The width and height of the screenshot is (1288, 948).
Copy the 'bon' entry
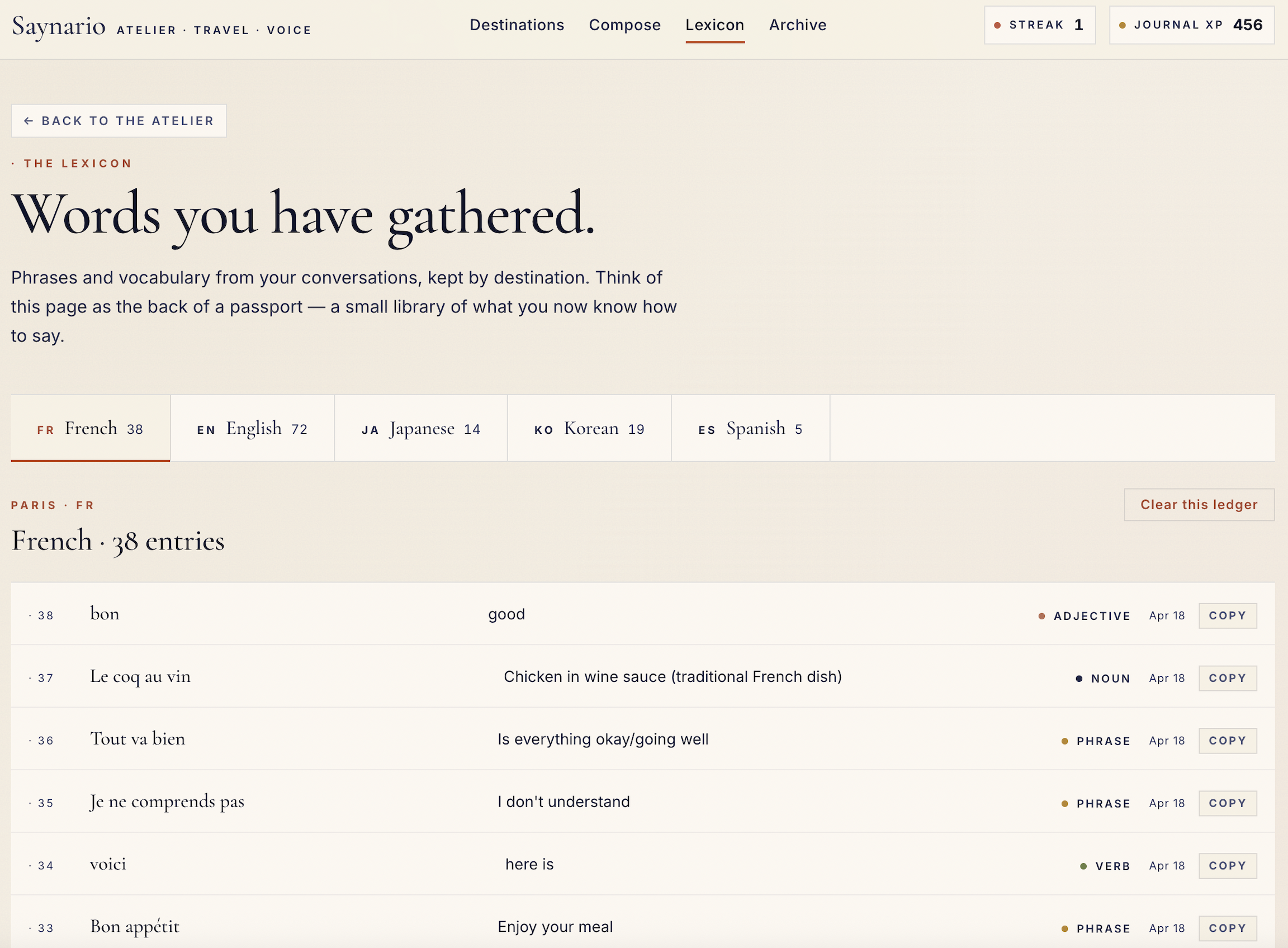1227,616
